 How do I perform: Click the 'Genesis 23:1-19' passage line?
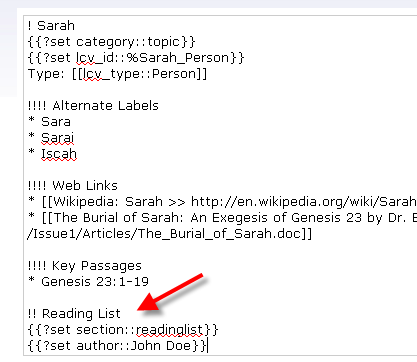click(x=95, y=282)
